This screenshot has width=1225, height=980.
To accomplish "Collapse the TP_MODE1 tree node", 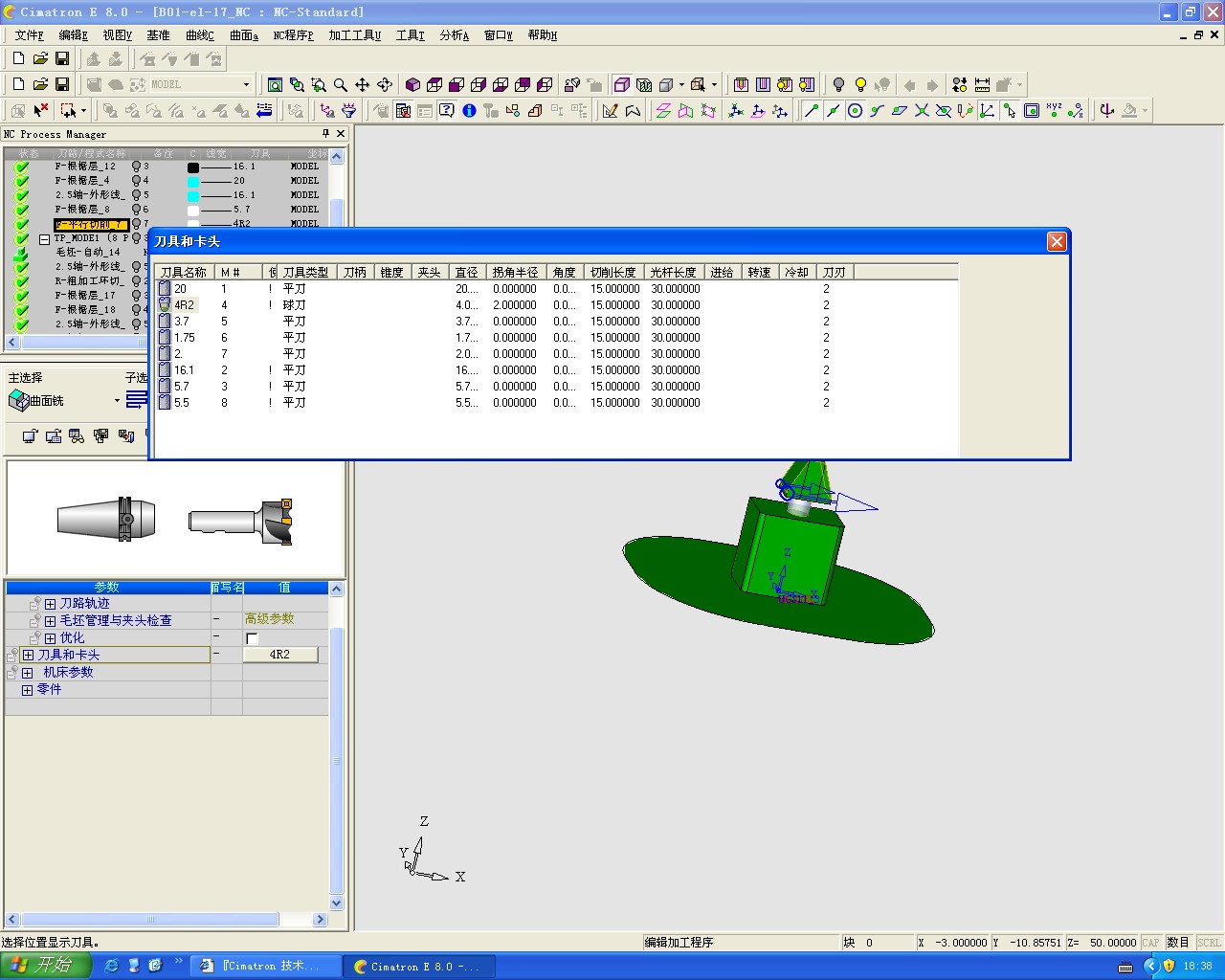I will (x=44, y=238).
